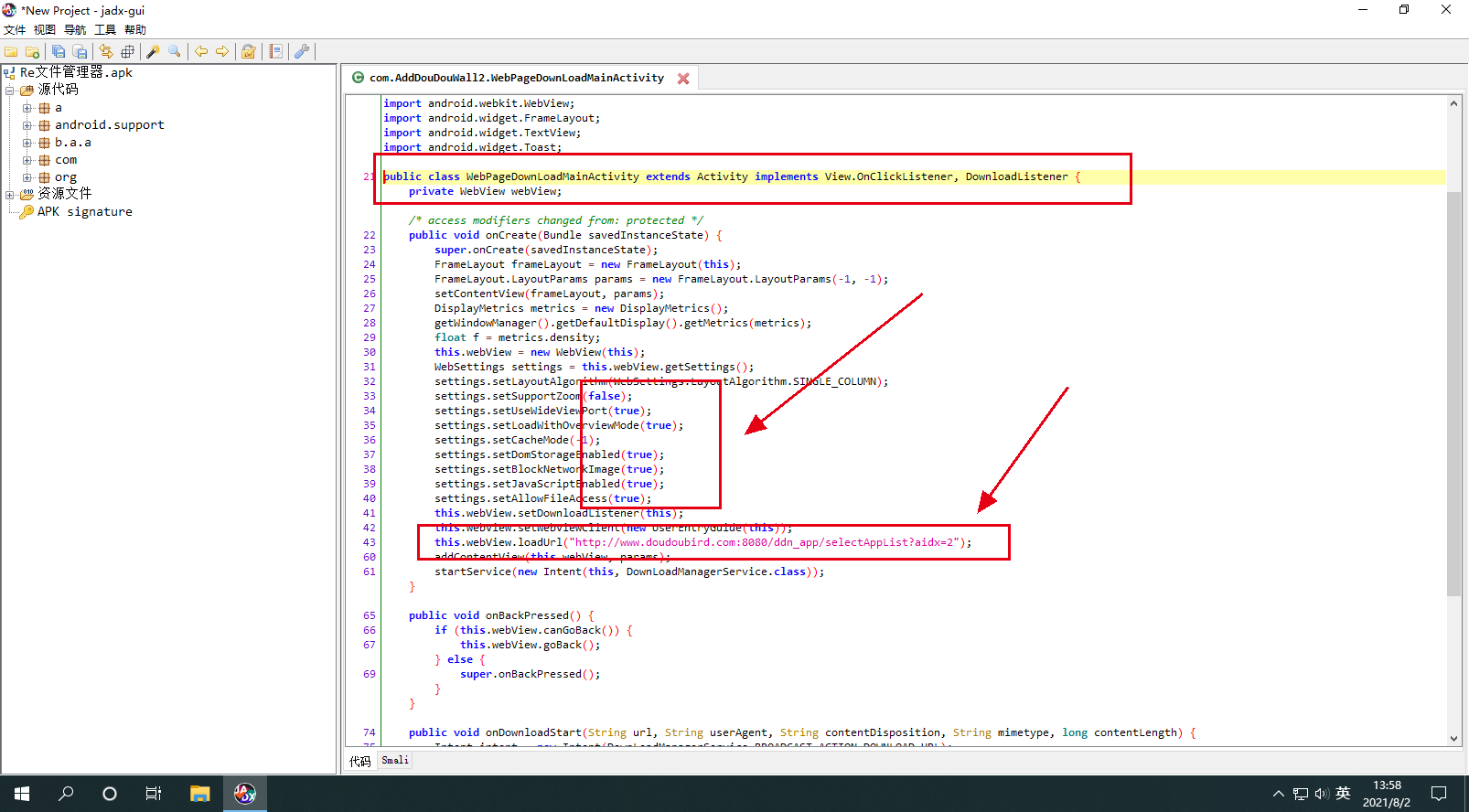Click the Save all toolbar icon
The image size is (1469, 812).
(x=59, y=52)
